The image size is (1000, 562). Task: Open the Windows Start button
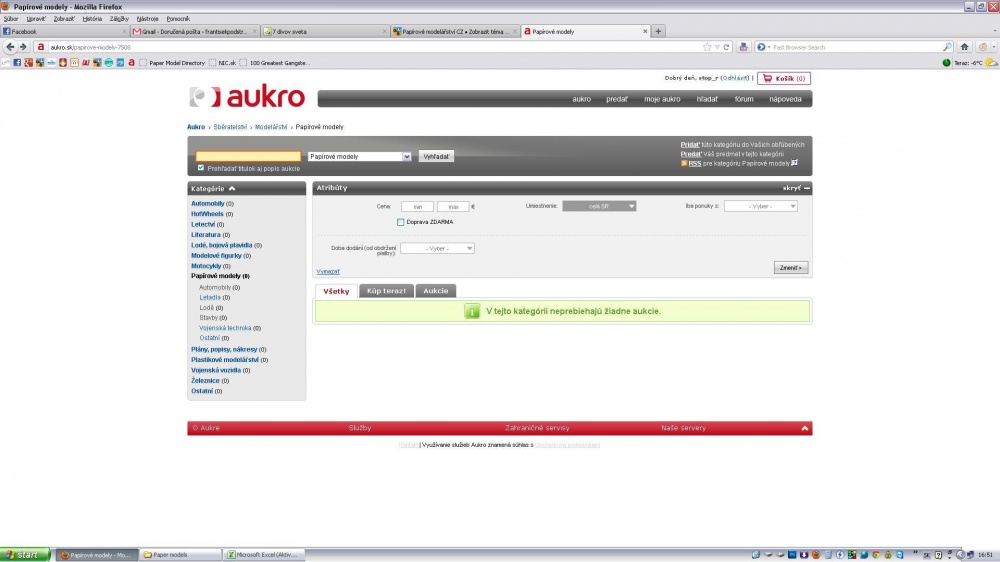[x=25, y=555]
